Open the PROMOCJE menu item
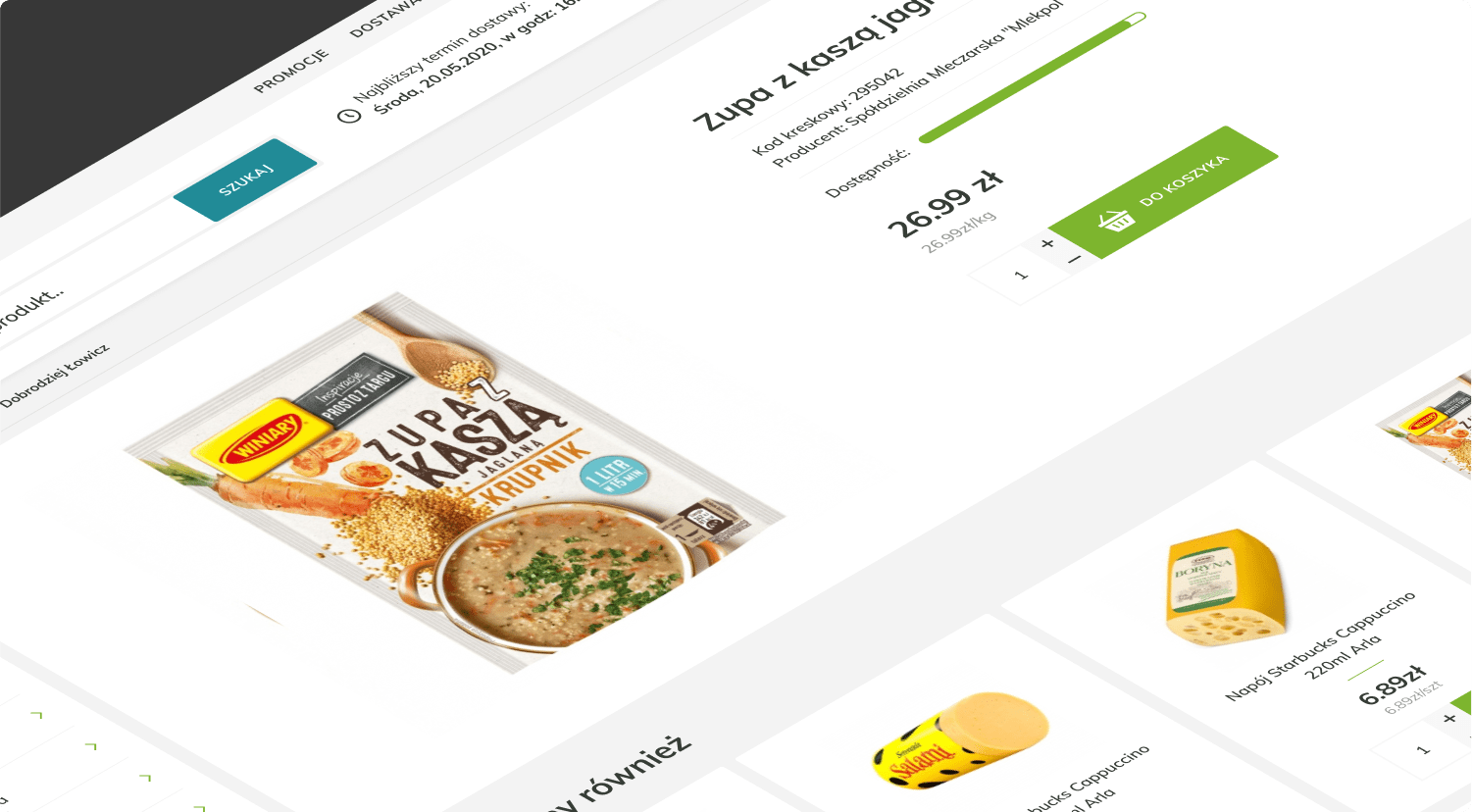Screen dimensions: 1472x812 [x=291, y=72]
